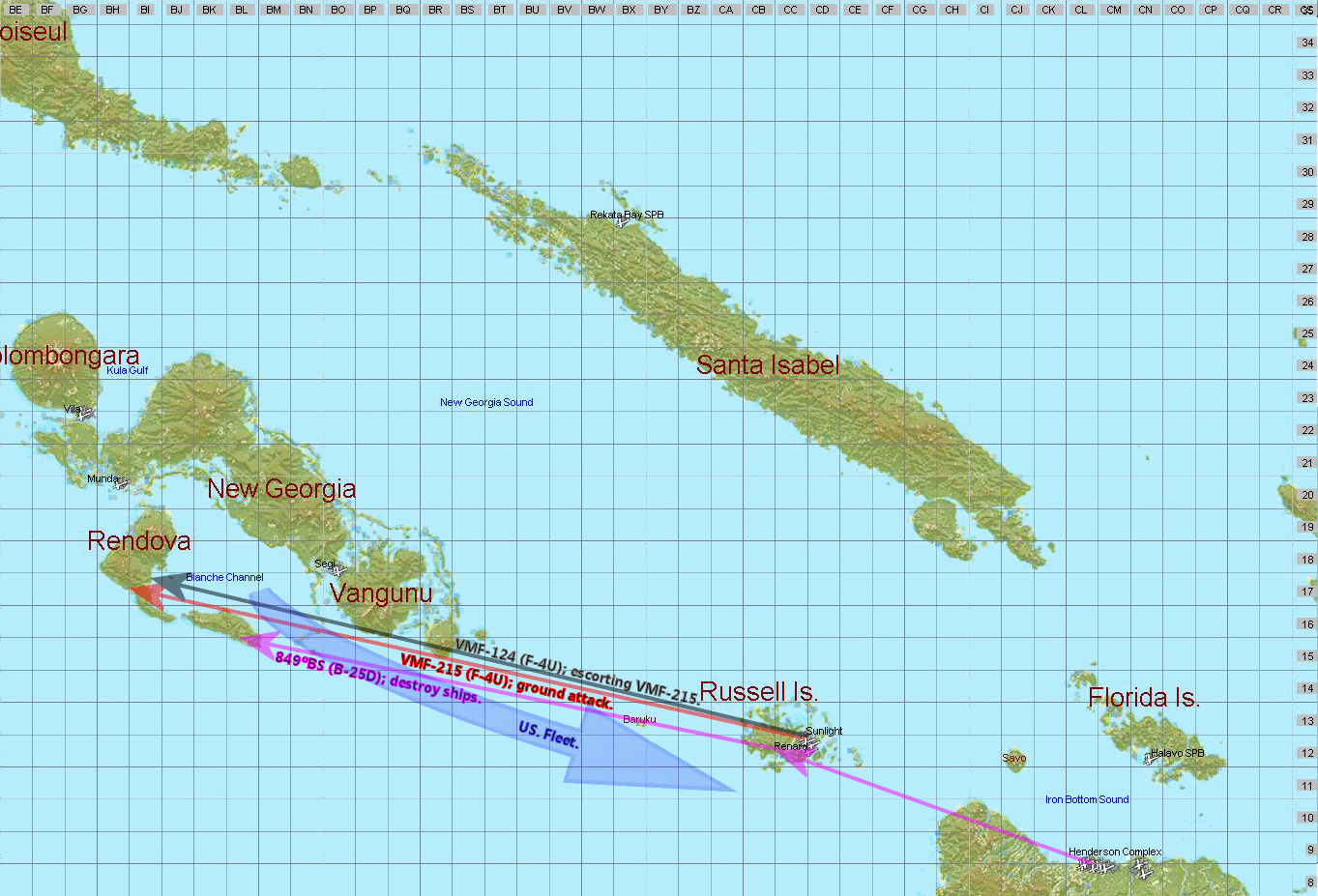
Task: Select the Henderson Complex airfield icons
Action: pos(1112,867)
